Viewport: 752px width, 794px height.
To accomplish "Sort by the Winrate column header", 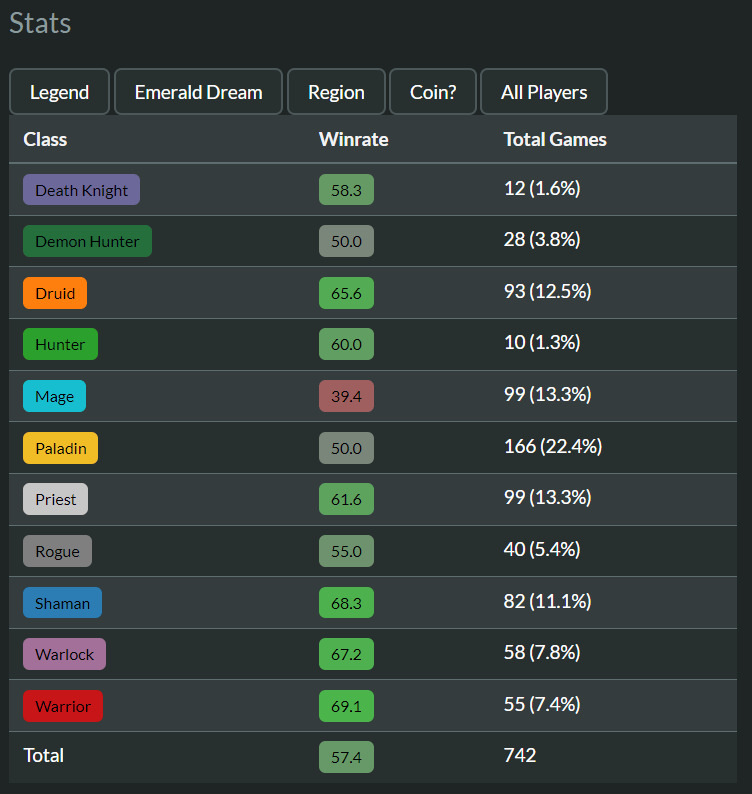I will 353,139.
